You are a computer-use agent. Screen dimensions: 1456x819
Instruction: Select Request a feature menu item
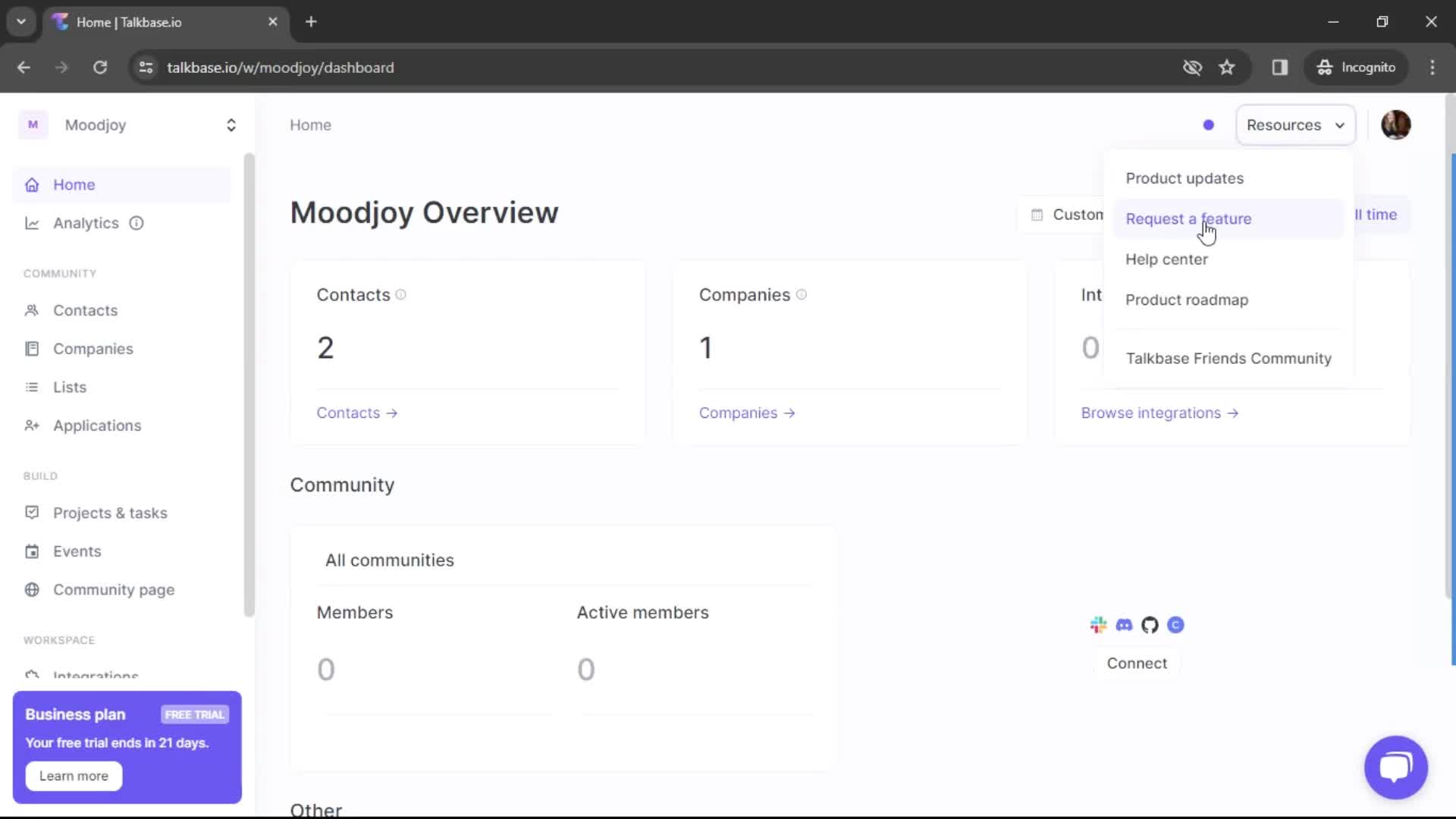click(1188, 219)
